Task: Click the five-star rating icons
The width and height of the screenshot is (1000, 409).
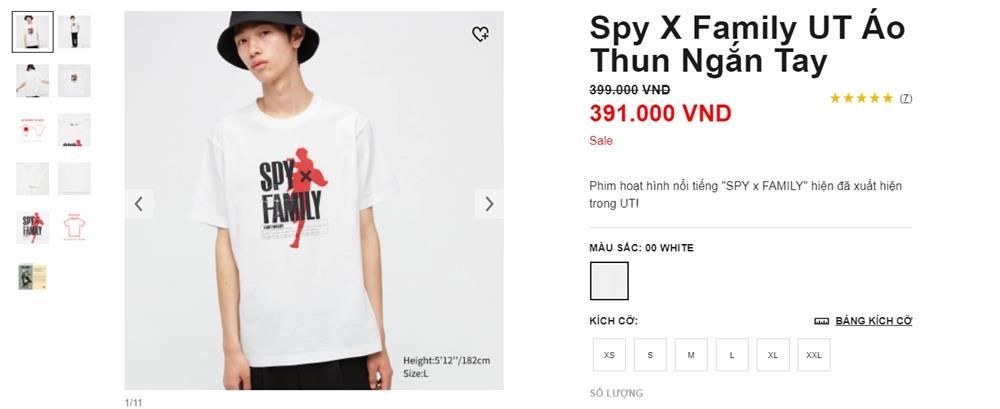Action: [861, 98]
